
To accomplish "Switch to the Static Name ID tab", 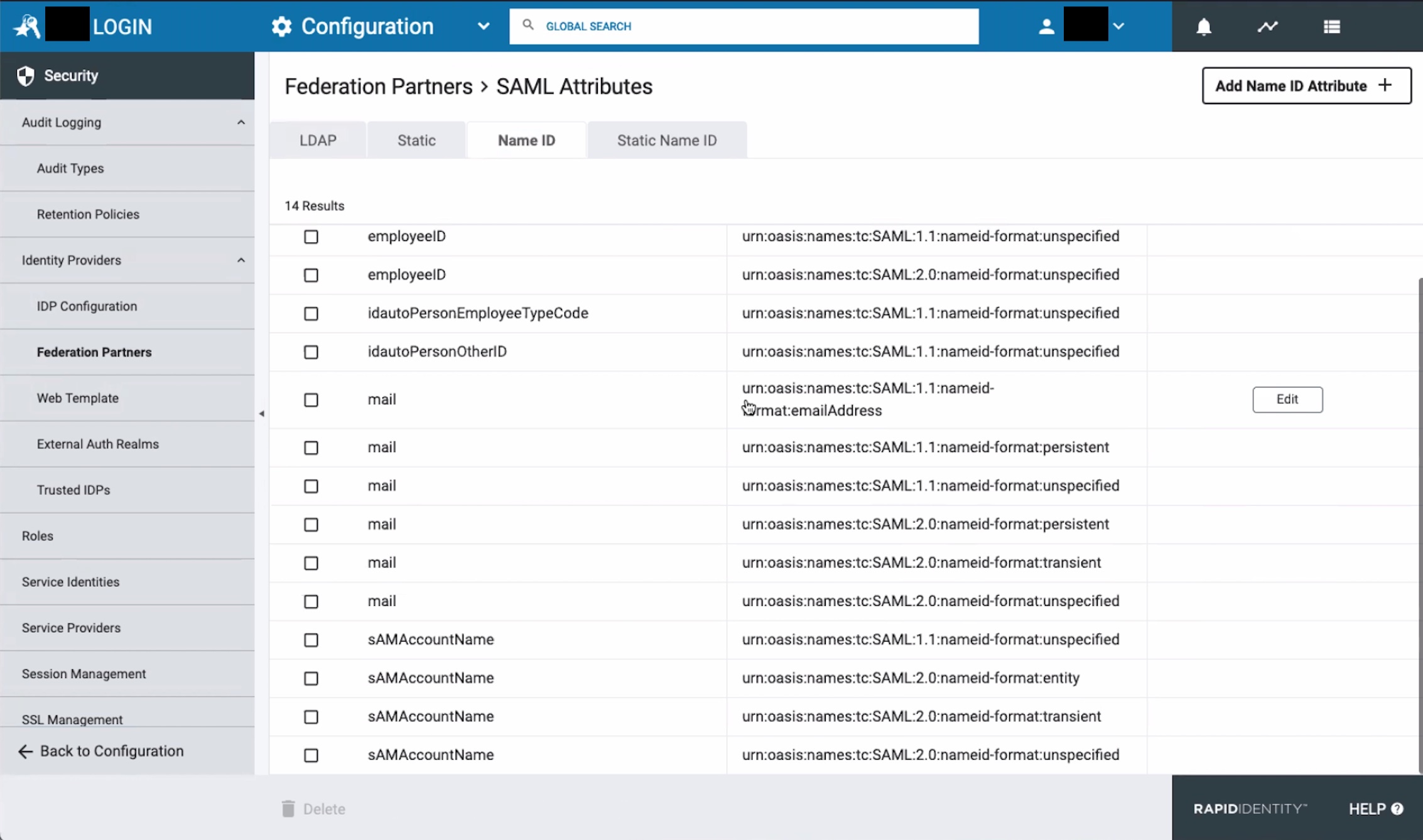I will click(666, 139).
